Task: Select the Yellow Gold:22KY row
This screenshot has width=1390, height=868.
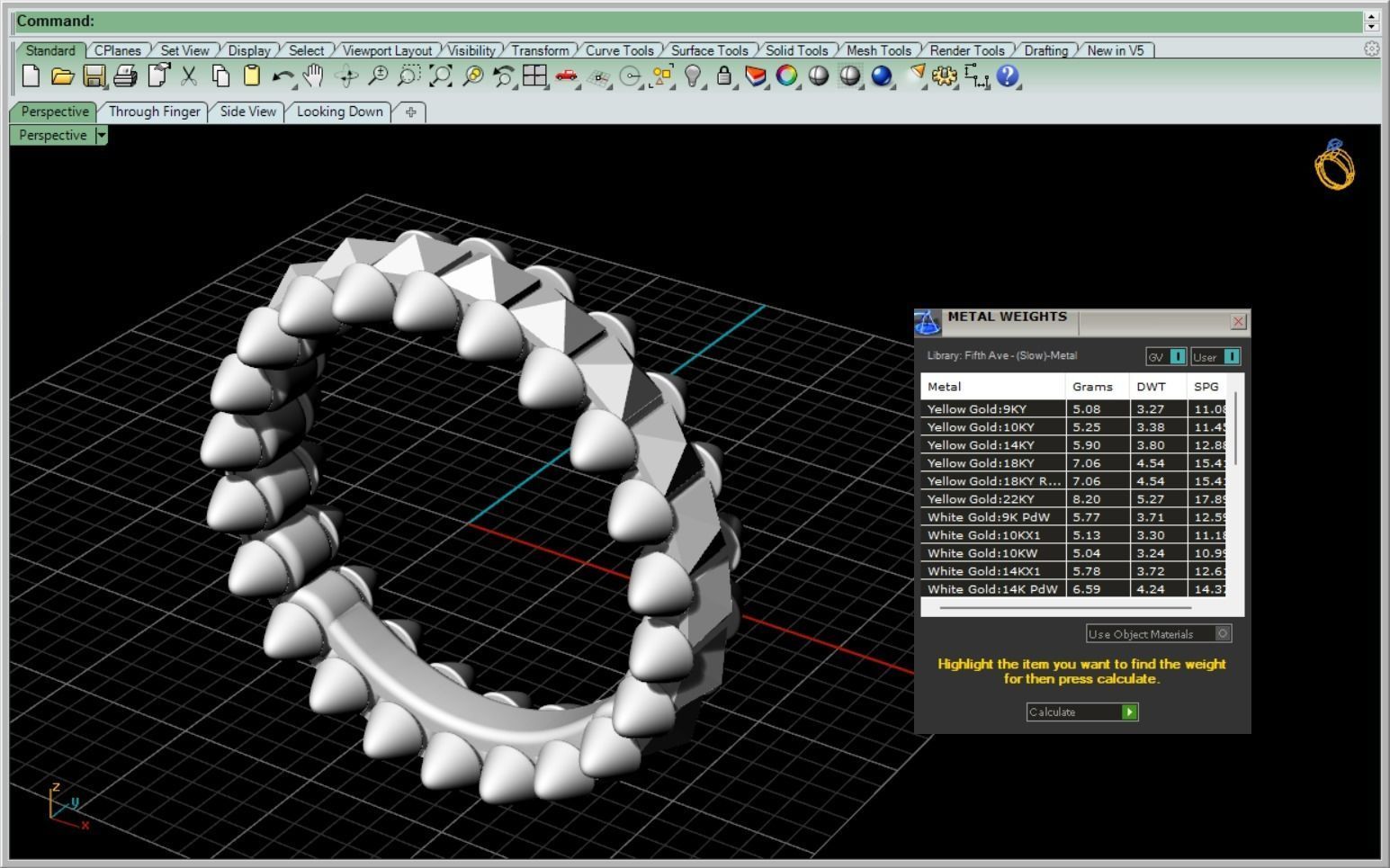Action: (x=1073, y=498)
